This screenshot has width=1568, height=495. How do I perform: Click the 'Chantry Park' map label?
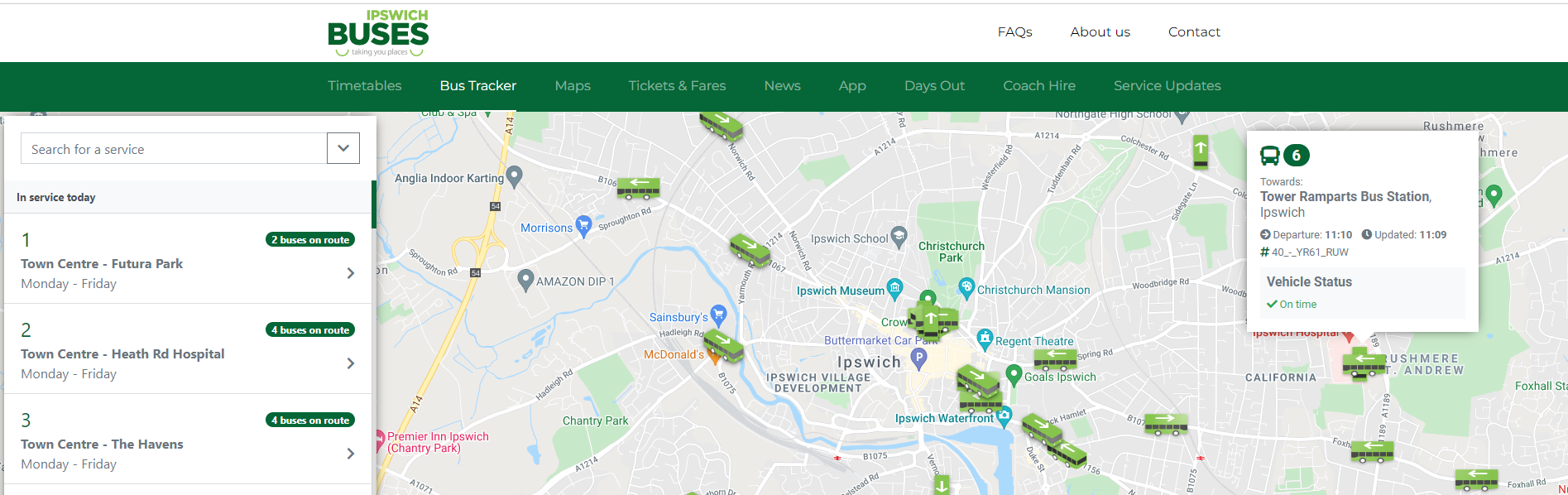595,421
